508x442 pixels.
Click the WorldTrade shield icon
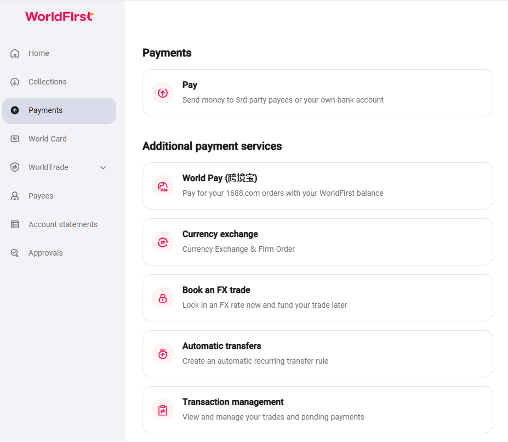tap(15, 167)
